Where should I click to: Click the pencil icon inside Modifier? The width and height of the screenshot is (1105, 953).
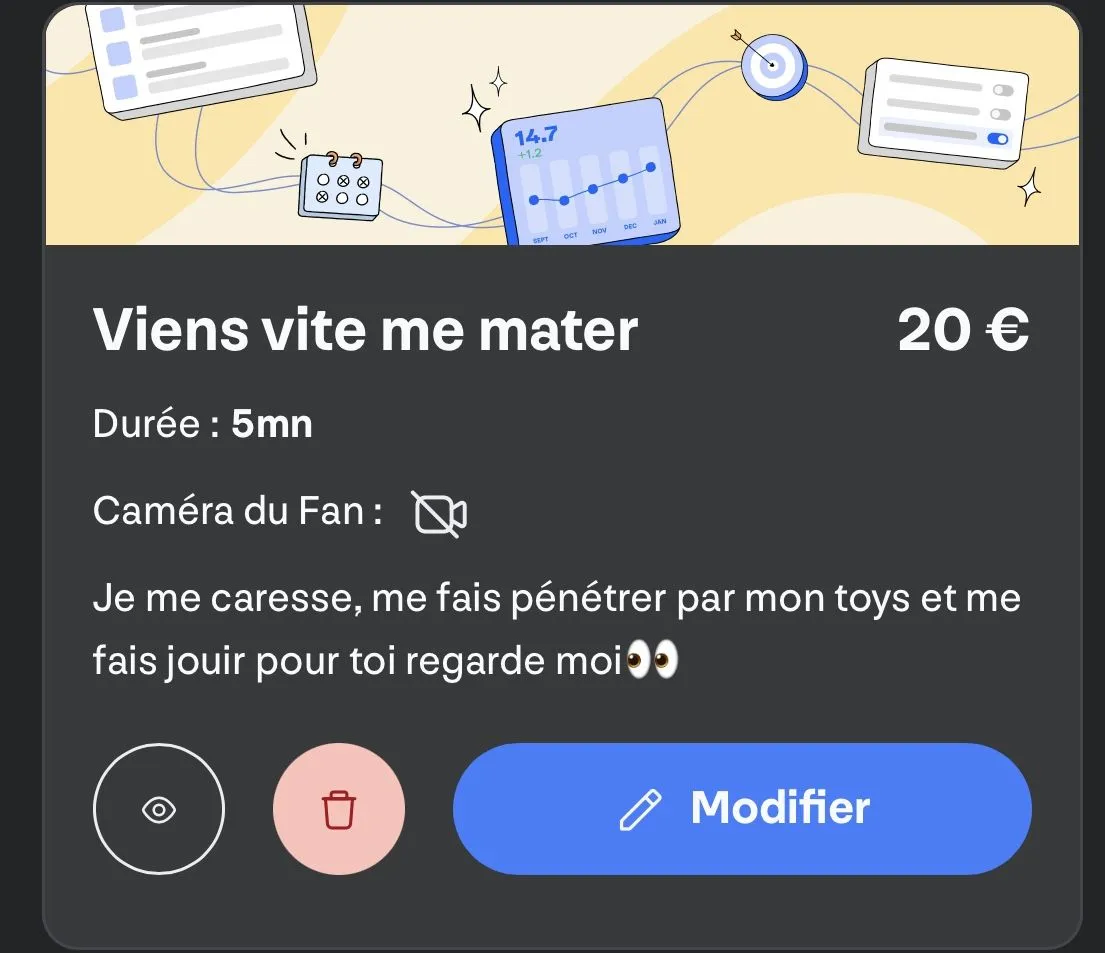tap(640, 810)
